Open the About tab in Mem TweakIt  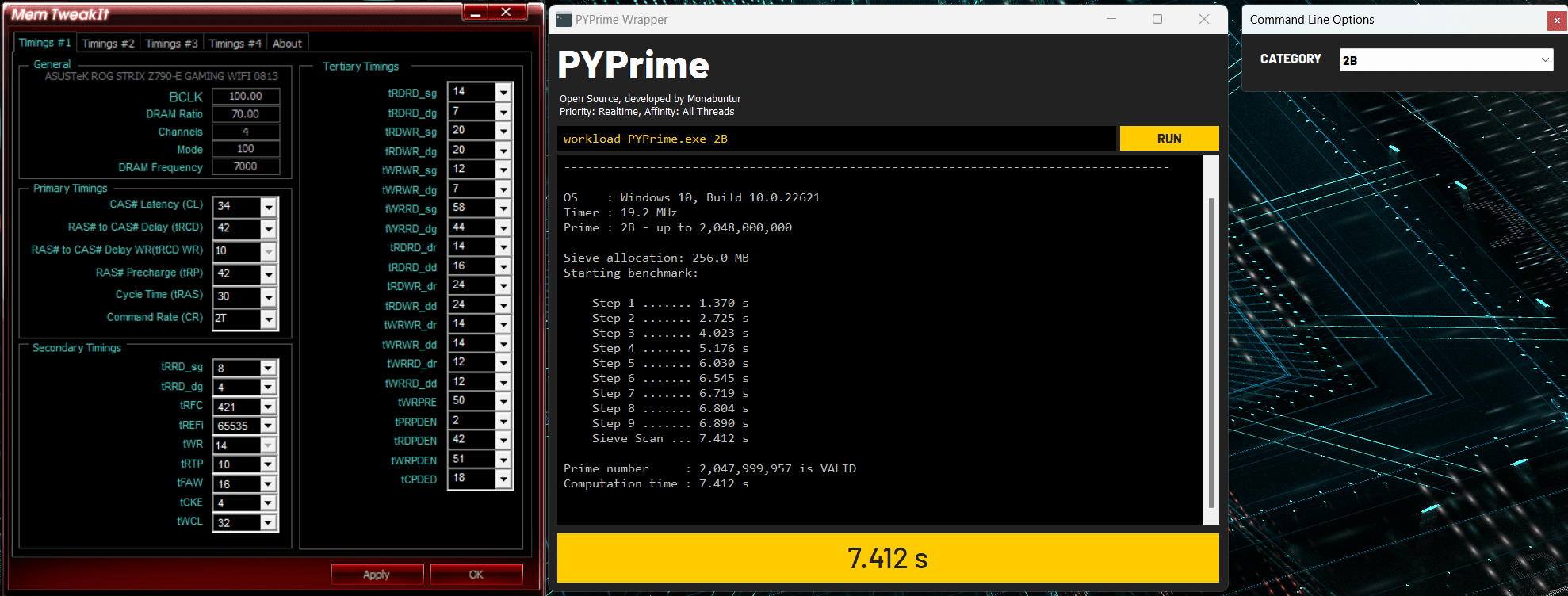(287, 44)
